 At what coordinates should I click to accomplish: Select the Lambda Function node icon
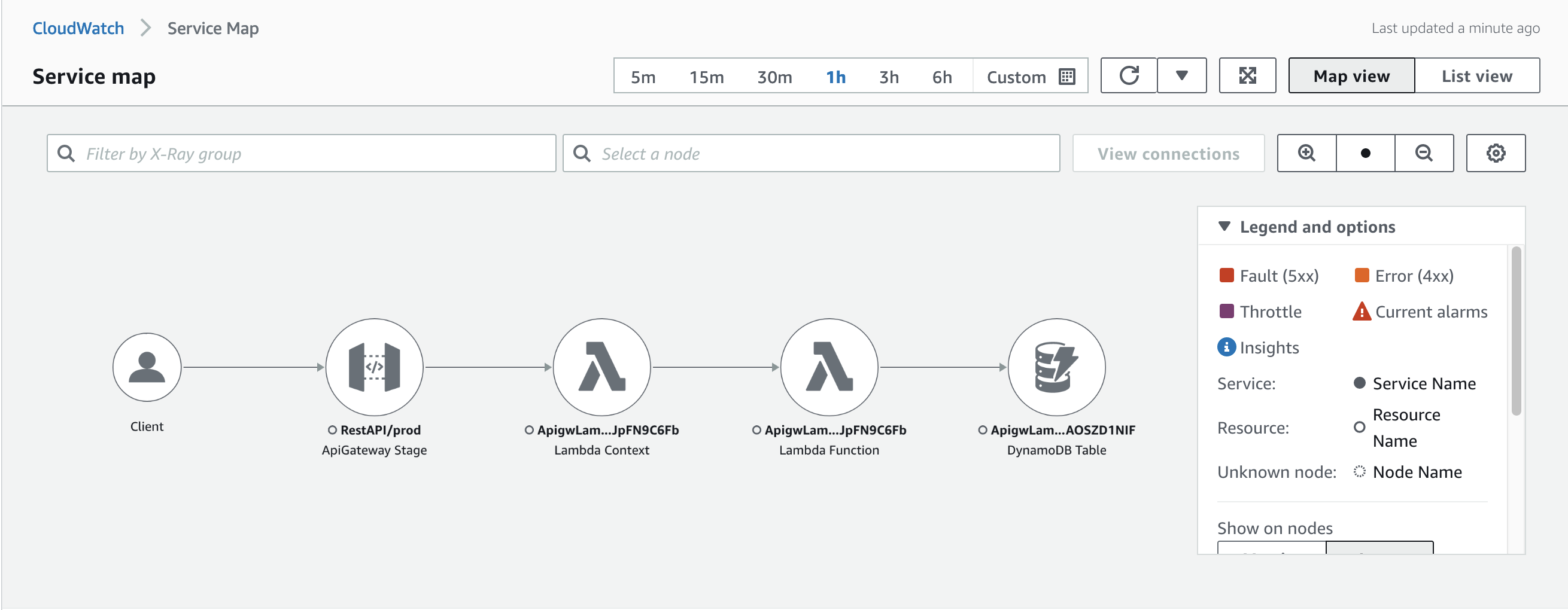(829, 367)
